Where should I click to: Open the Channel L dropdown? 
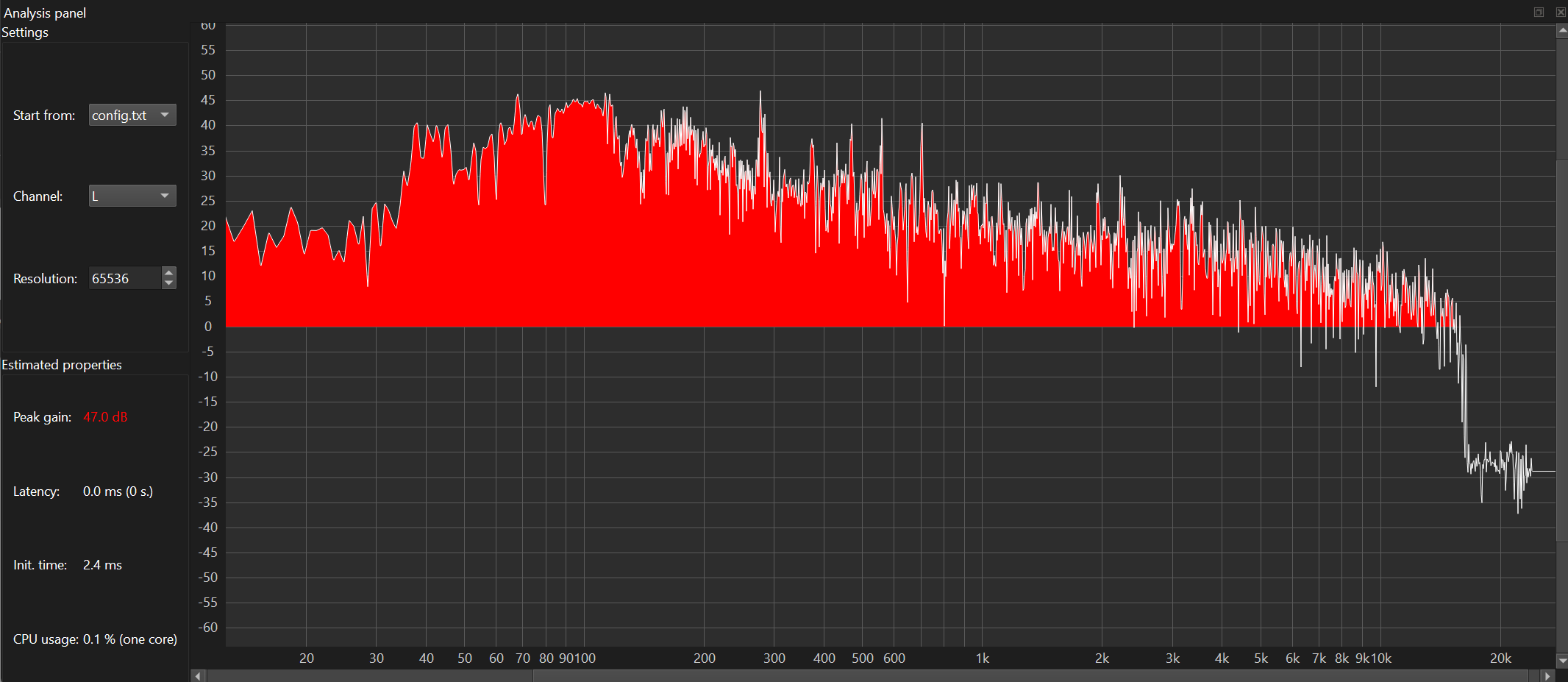[132, 196]
